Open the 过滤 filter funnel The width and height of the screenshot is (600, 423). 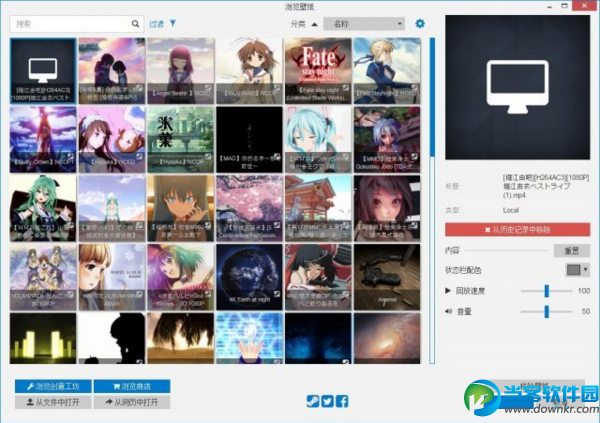[x=173, y=23]
